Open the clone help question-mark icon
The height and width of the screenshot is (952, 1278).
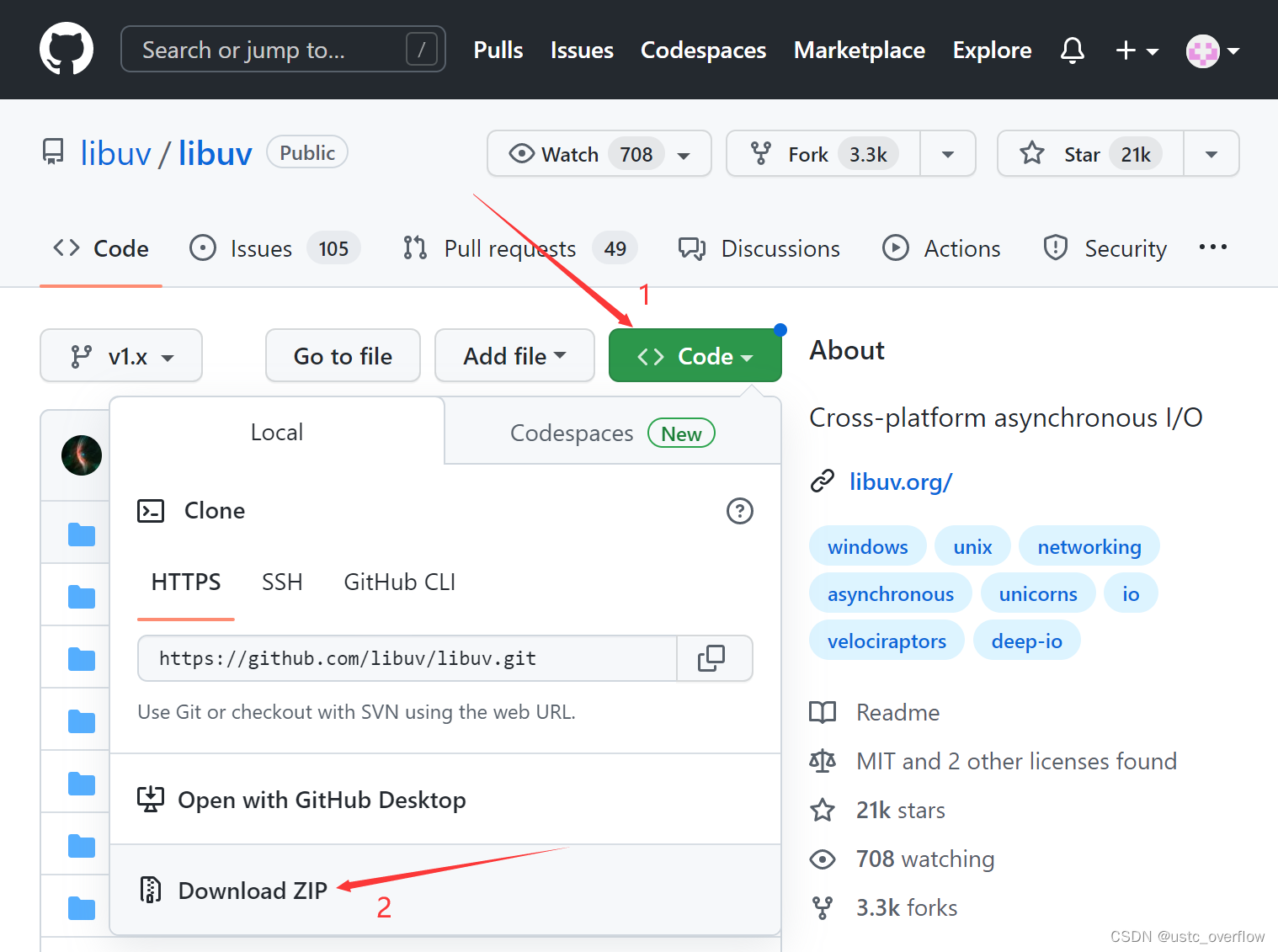pos(739,511)
